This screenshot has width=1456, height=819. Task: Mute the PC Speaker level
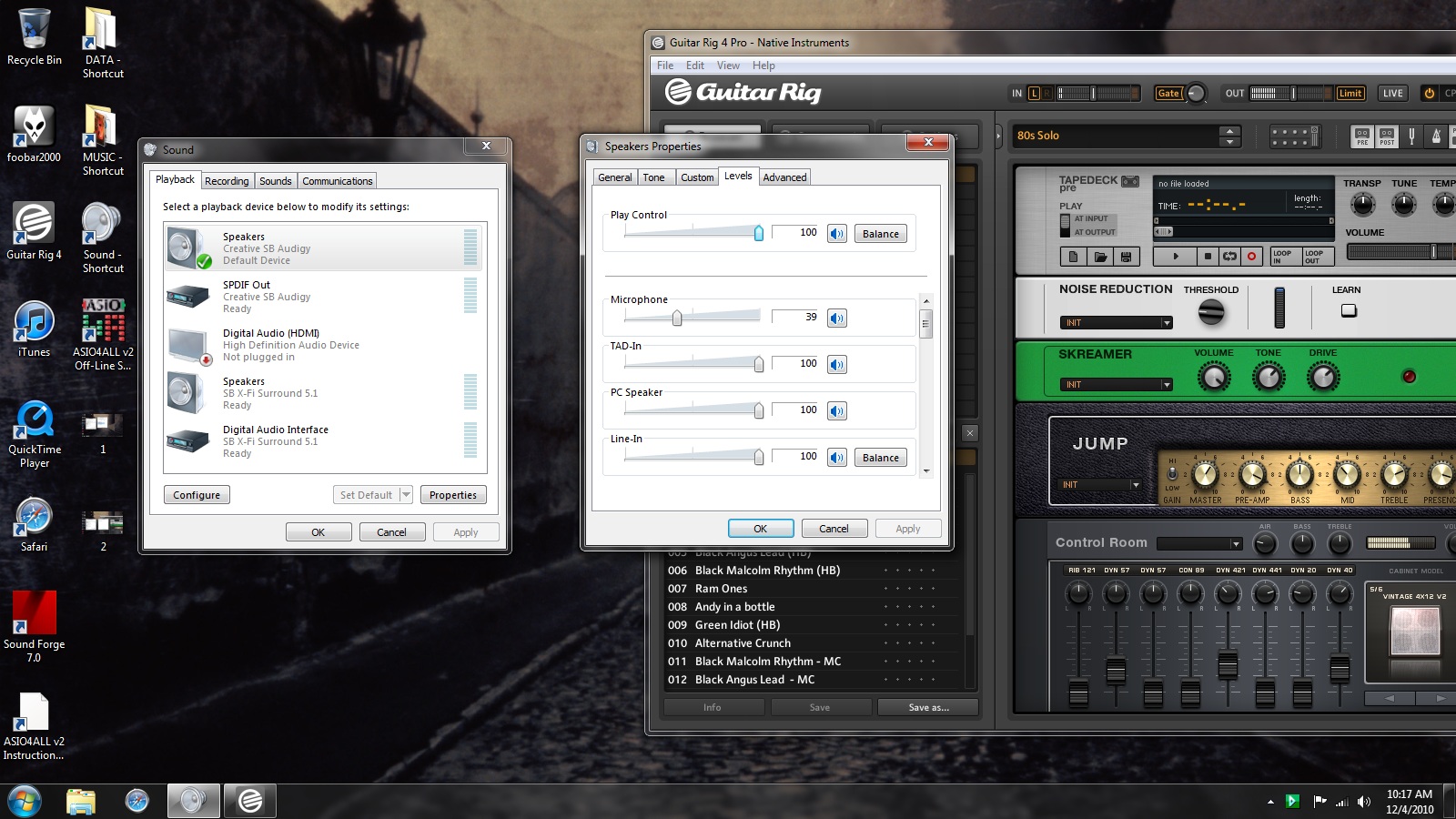837,411
